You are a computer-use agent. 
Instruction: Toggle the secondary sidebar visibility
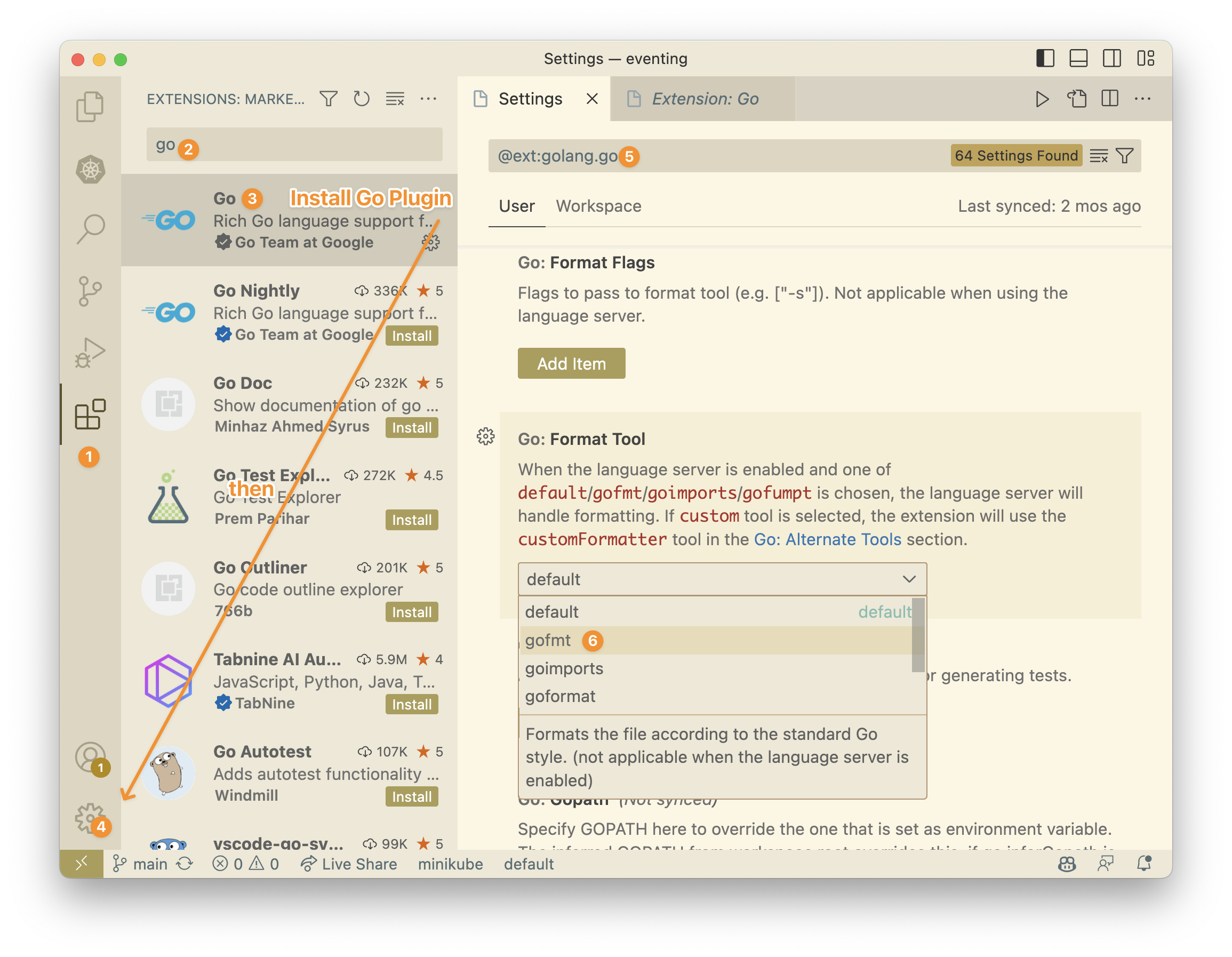(x=1111, y=58)
